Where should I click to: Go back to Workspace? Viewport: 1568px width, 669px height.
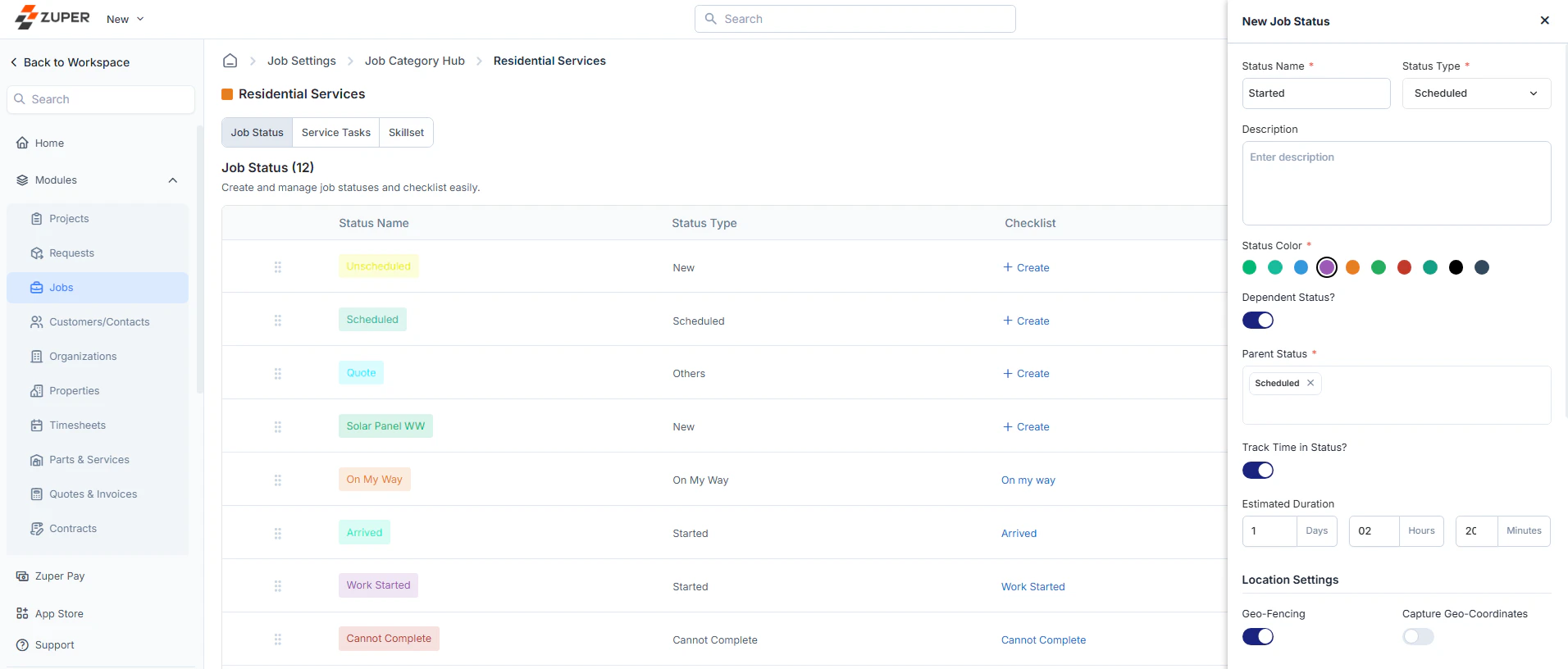(x=70, y=62)
